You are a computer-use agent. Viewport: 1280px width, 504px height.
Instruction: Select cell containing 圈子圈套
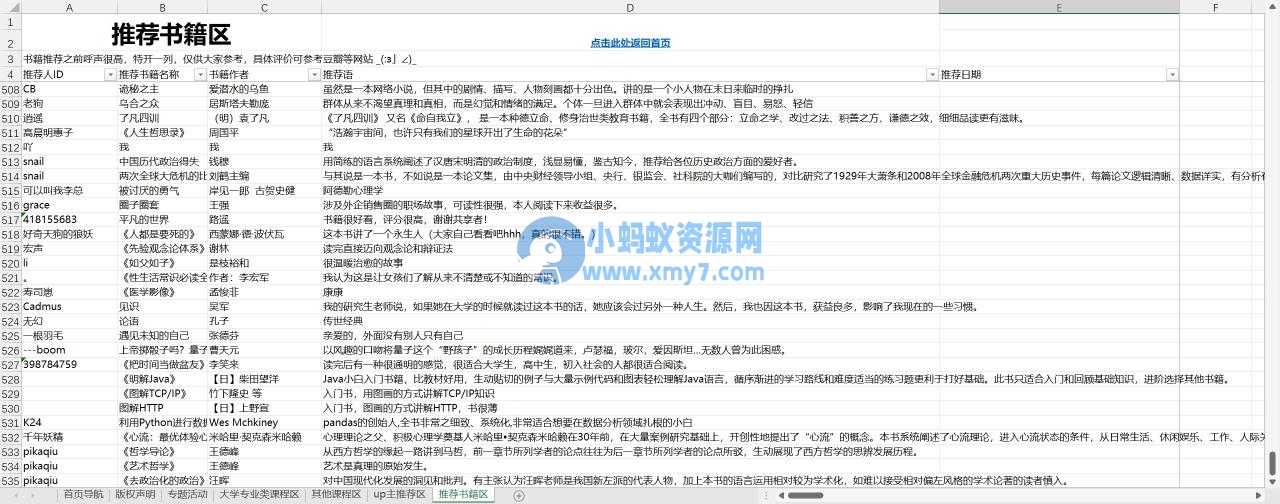pyautogui.click(x=162, y=205)
